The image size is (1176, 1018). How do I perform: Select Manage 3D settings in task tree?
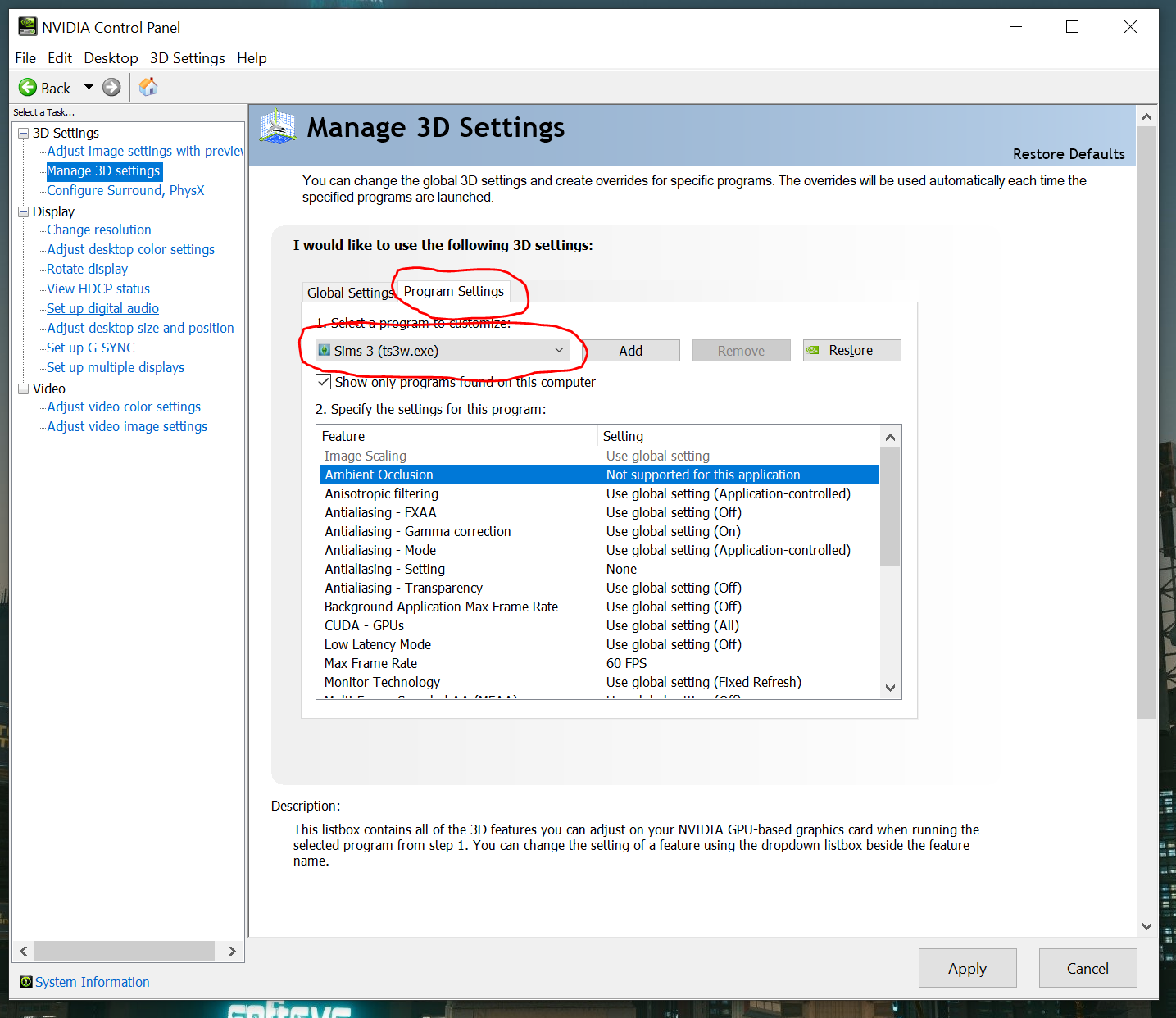pyautogui.click(x=104, y=170)
